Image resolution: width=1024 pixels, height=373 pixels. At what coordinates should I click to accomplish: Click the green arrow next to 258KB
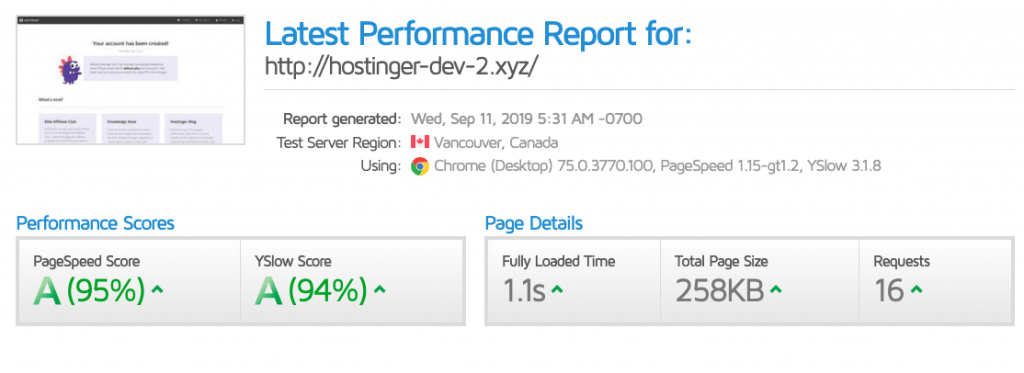(x=775, y=290)
